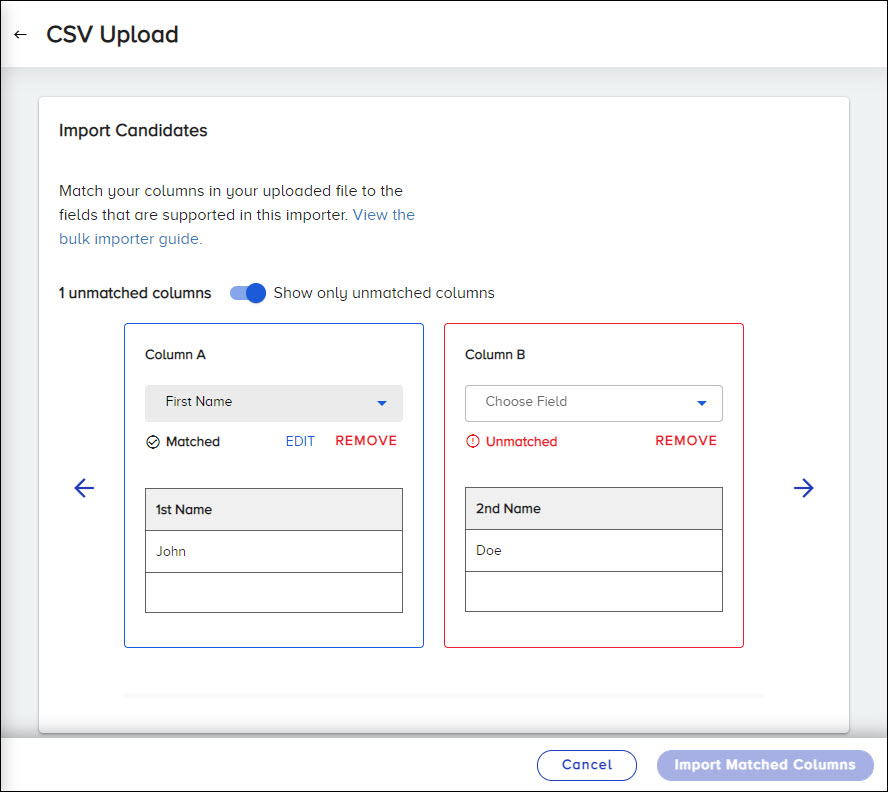The width and height of the screenshot is (888, 792).
Task: Disable the Show only unmatched columns switch
Action: [x=246, y=293]
